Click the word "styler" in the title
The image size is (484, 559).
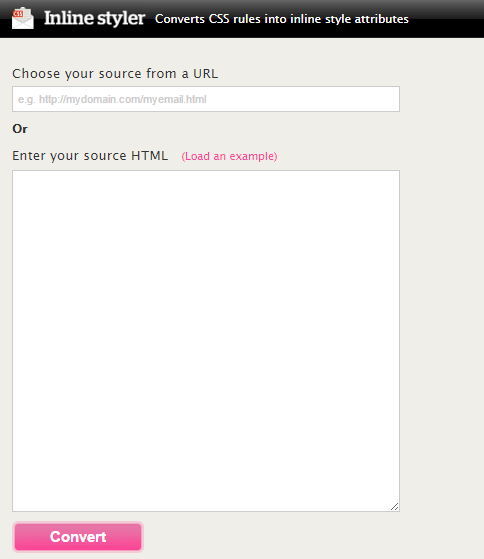[x=121, y=19]
